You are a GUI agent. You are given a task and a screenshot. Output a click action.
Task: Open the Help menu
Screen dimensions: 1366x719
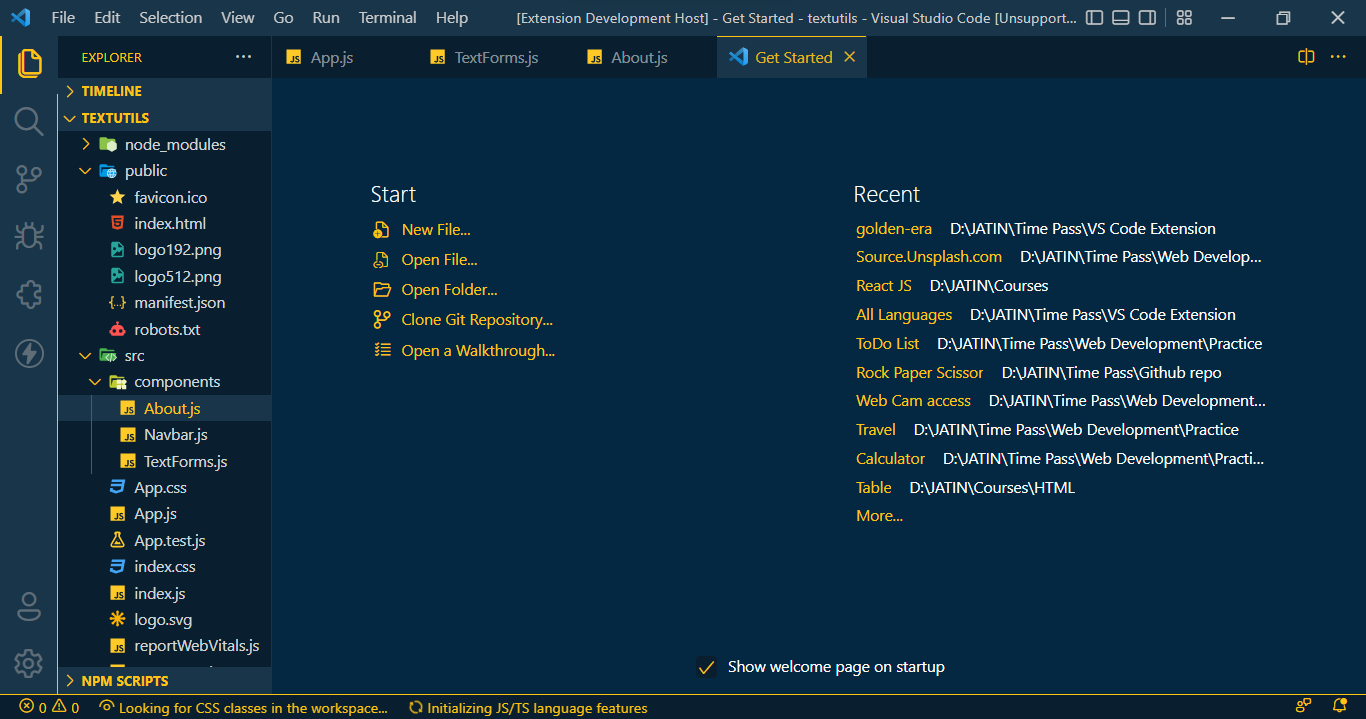click(452, 18)
